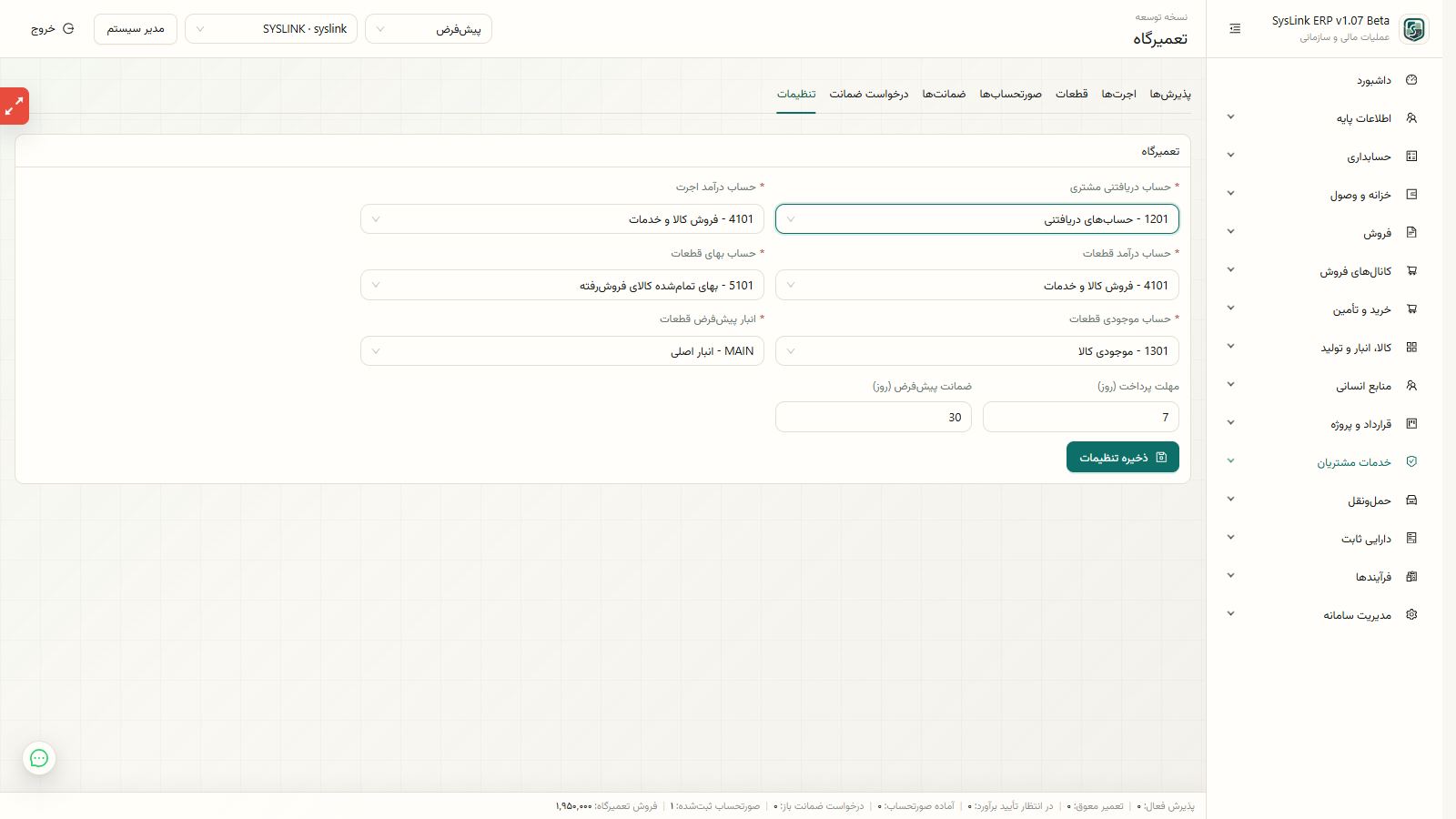This screenshot has height=819, width=1456.
Task: Open حمل‌ونقل in the sidebar
Action: (1325, 500)
